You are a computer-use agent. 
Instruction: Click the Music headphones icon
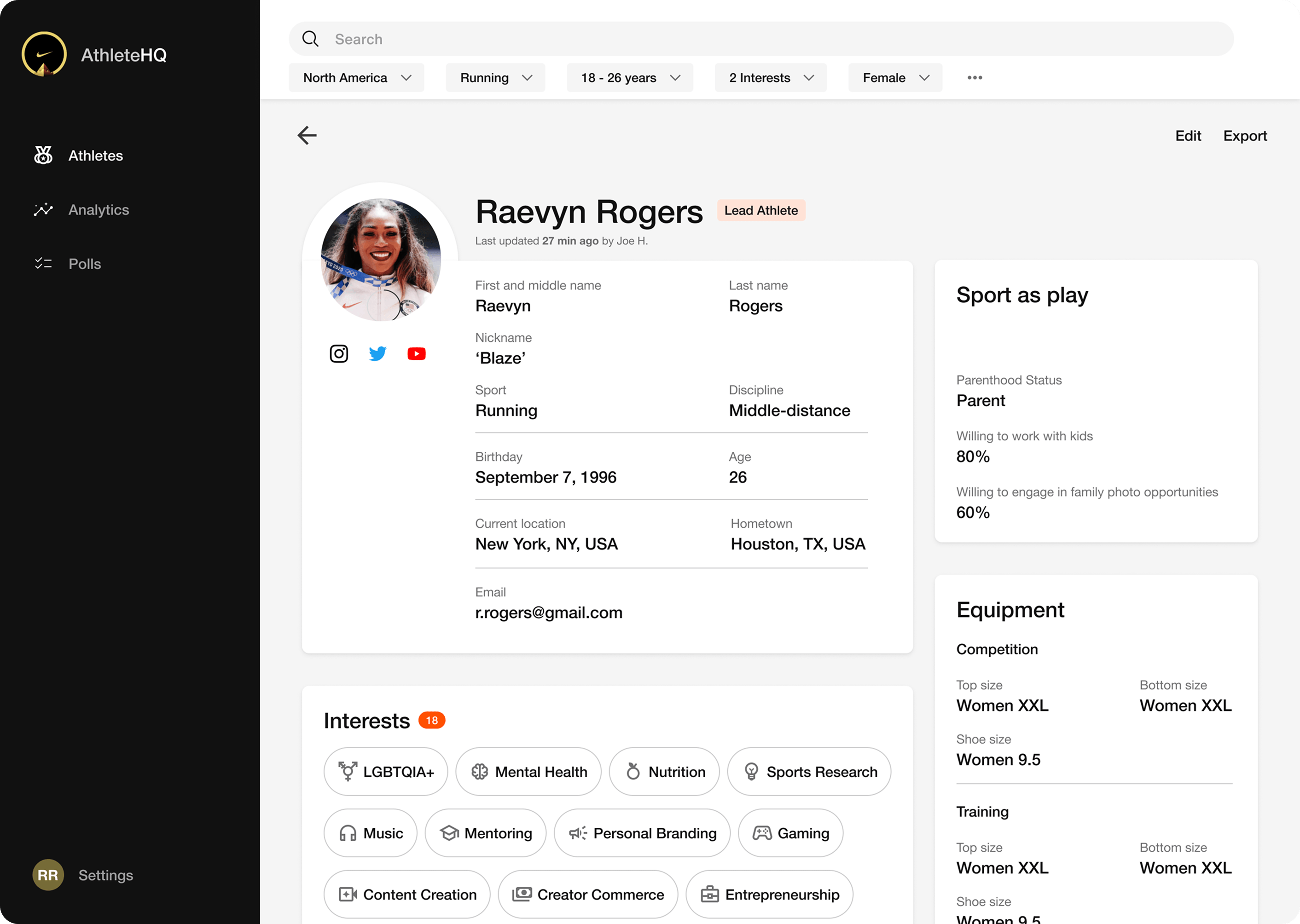[348, 833]
